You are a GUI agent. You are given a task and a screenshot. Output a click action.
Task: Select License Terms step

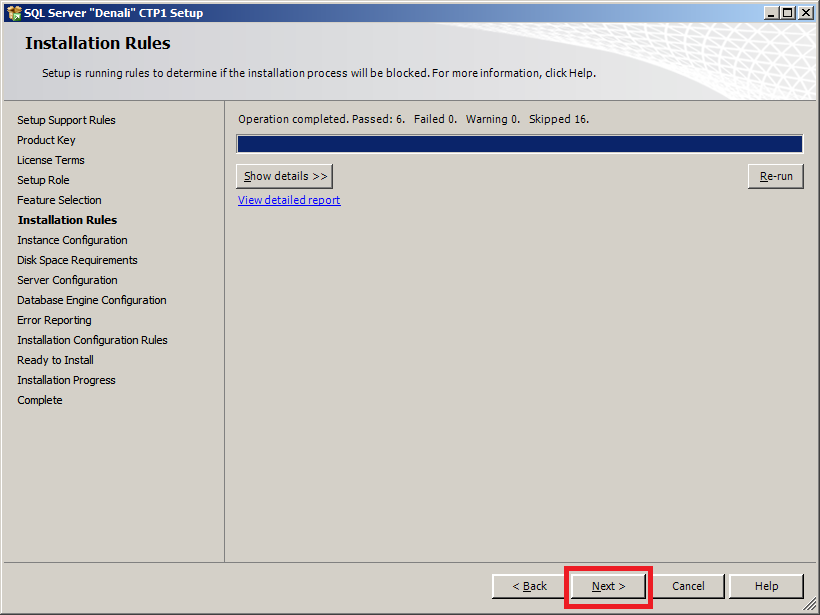point(51,160)
